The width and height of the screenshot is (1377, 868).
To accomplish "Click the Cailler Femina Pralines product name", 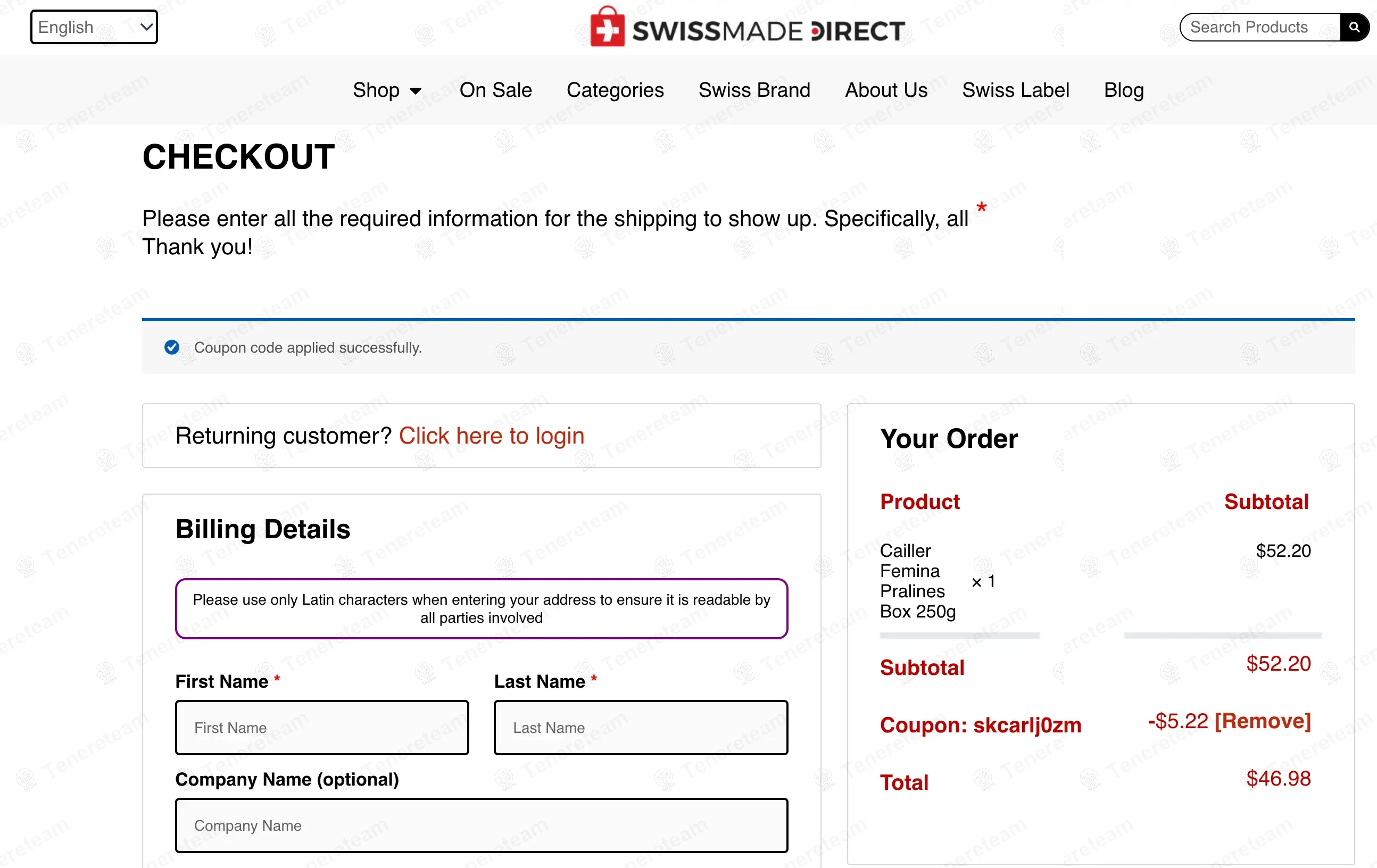I will tap(917, 580).
